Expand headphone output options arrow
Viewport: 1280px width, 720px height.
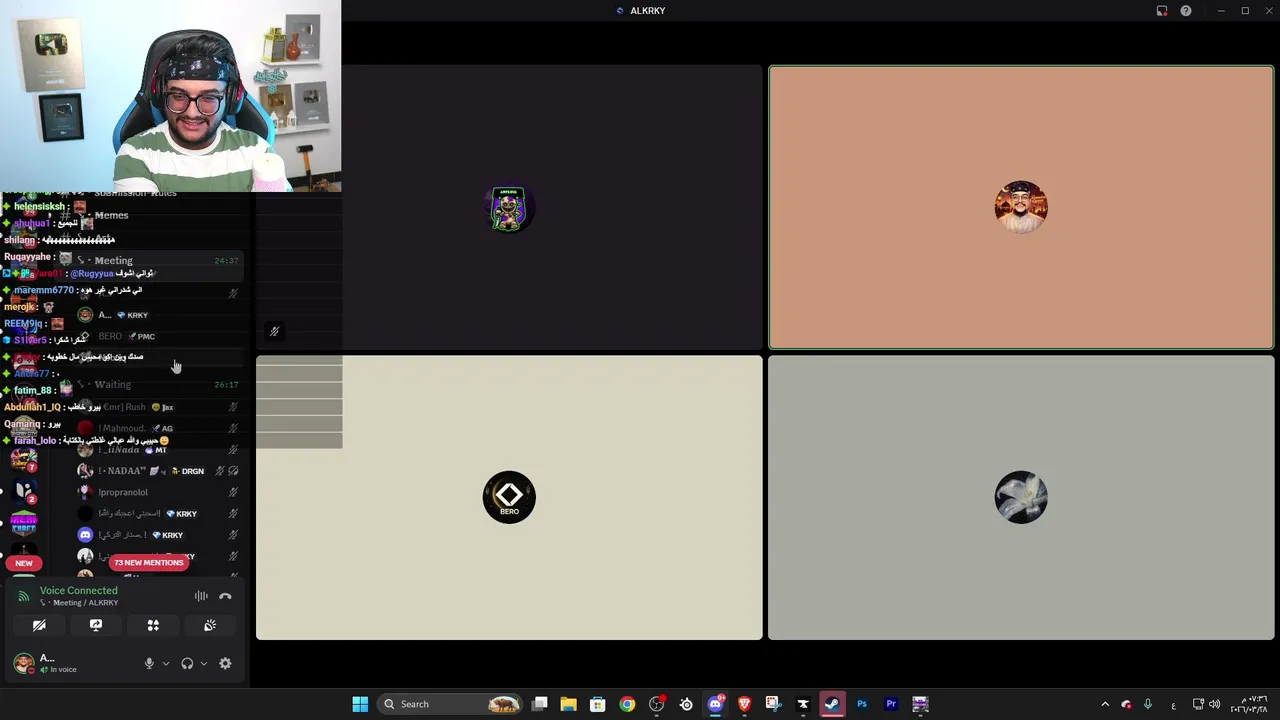pyautogui.click(x=204, y=663)
